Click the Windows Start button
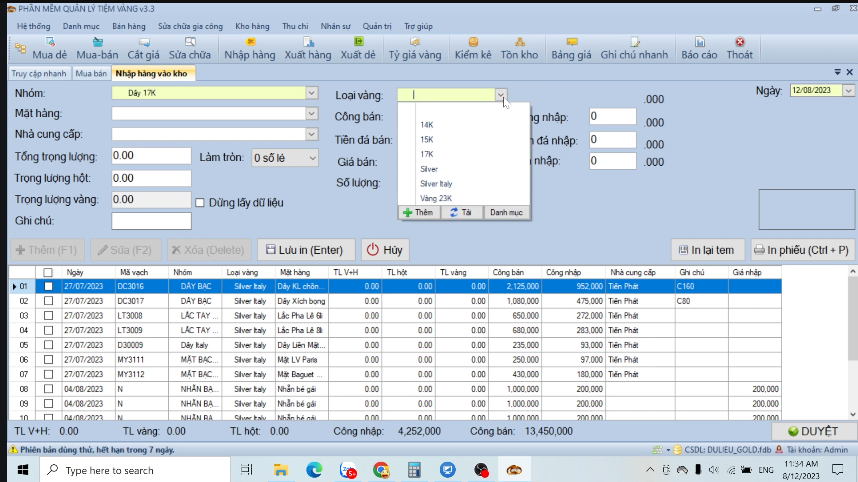 pos(22,470)
